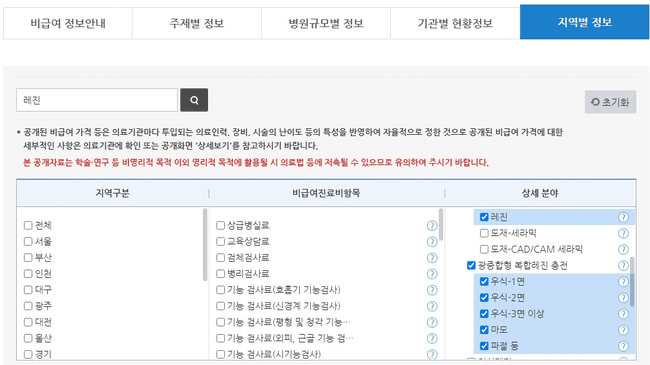Check the 광주 region checkbox

tap(28, 306)
